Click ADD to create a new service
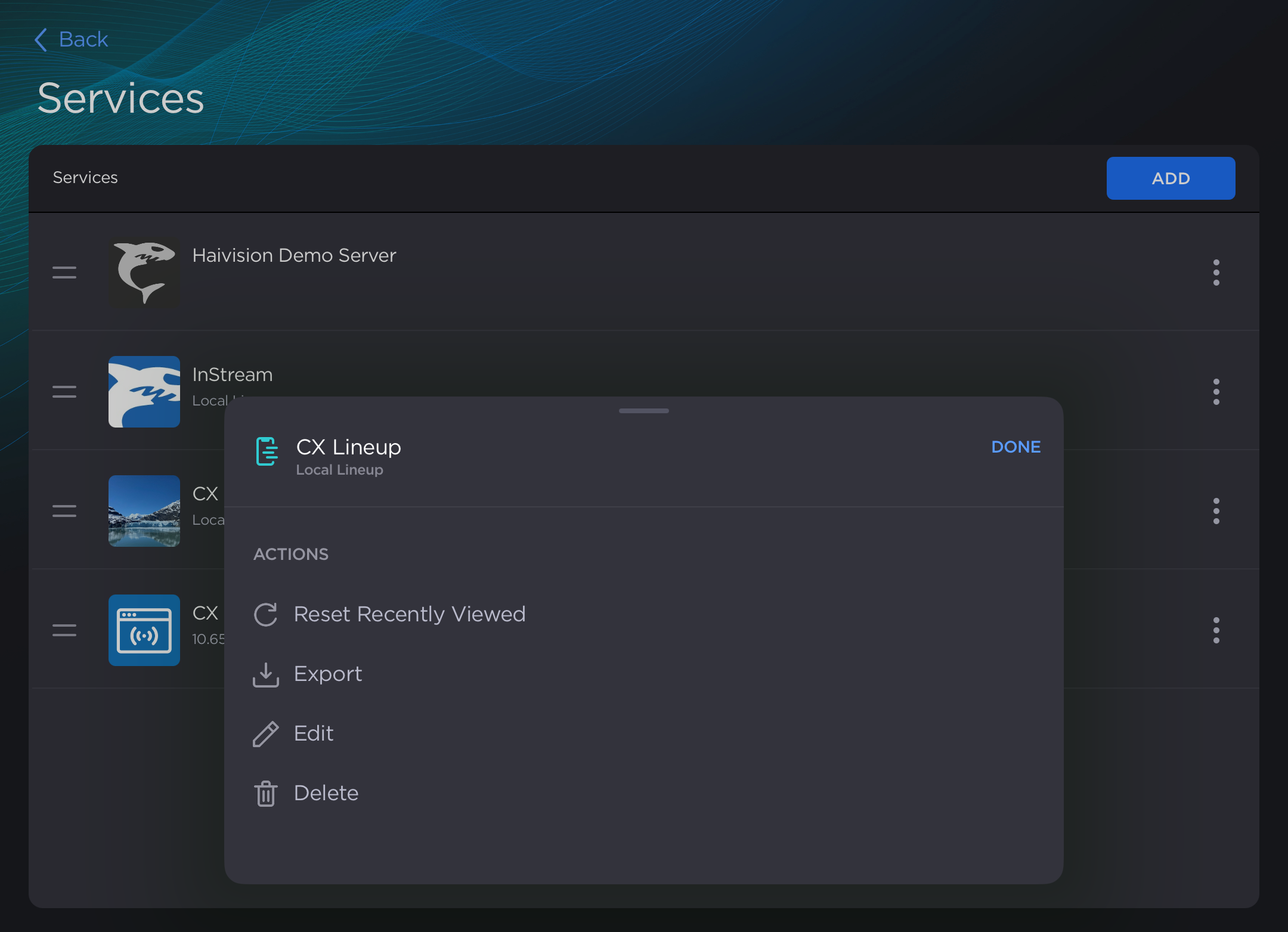The width and height of the screenshot is (1288, 932). point(1171,178)
